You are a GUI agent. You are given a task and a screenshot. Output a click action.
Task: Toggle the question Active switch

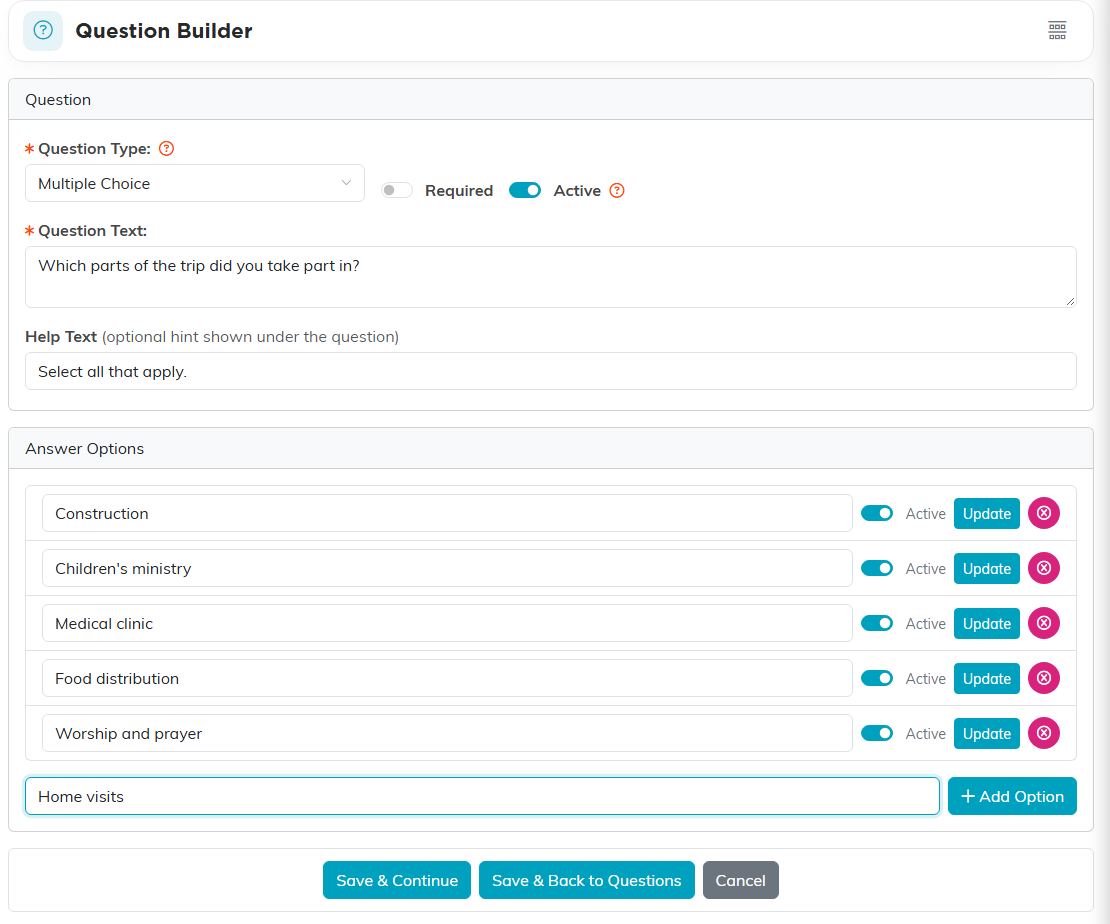point(525,190)
